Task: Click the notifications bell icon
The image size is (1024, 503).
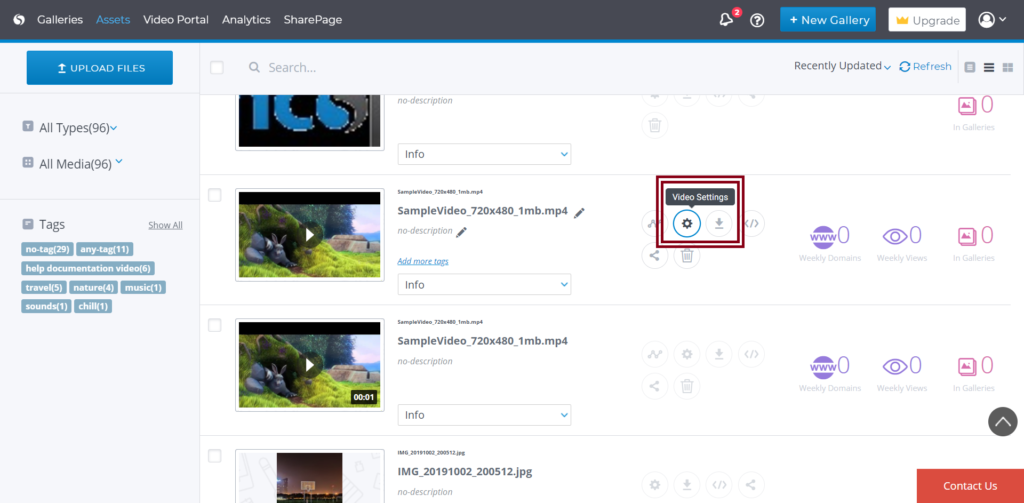Action: pos(726,20)
